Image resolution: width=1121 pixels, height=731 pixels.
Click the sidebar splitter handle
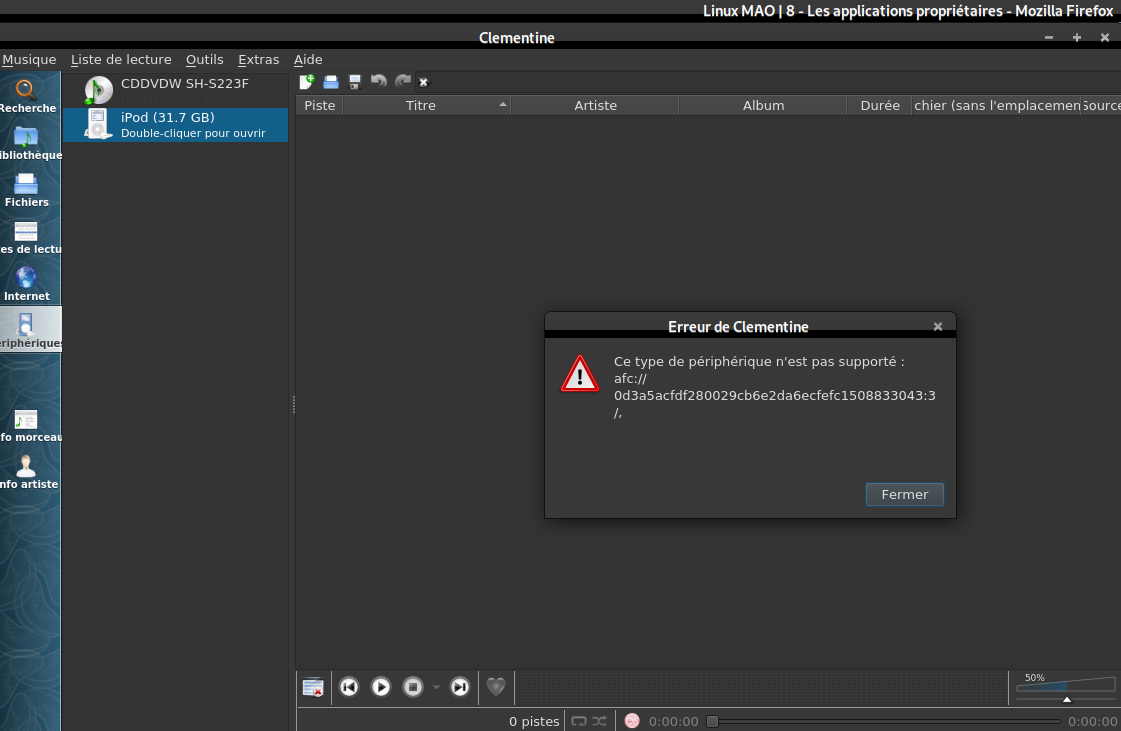click(x=293, y=405)
